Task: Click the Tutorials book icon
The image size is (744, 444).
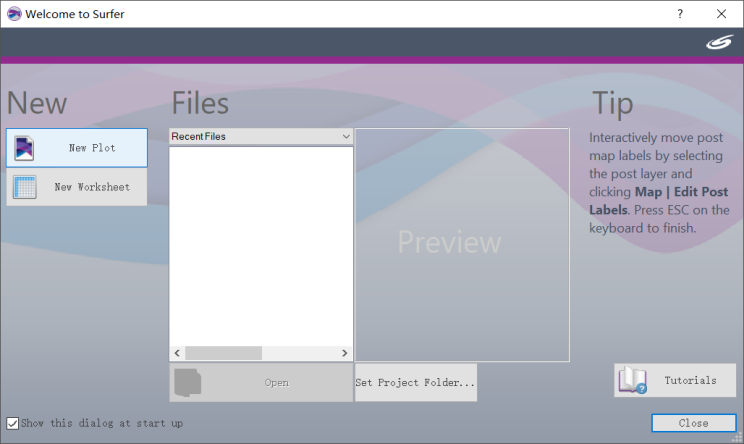Action: click(632, 380)
